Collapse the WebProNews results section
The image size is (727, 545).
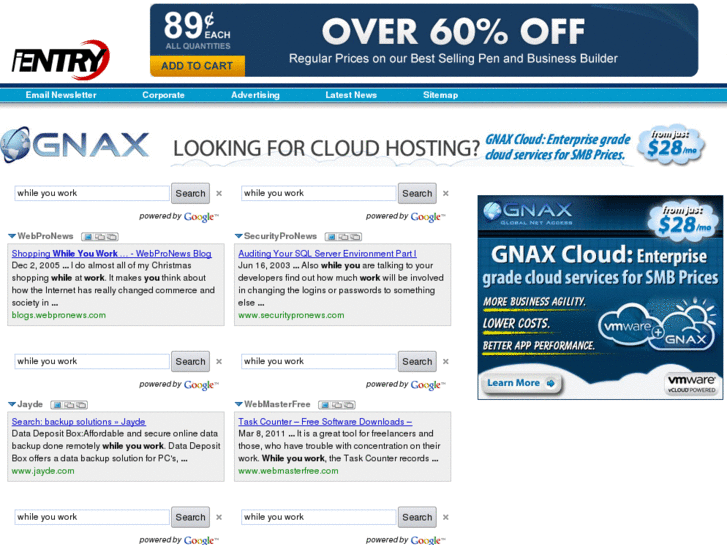[x=12, y=236]
